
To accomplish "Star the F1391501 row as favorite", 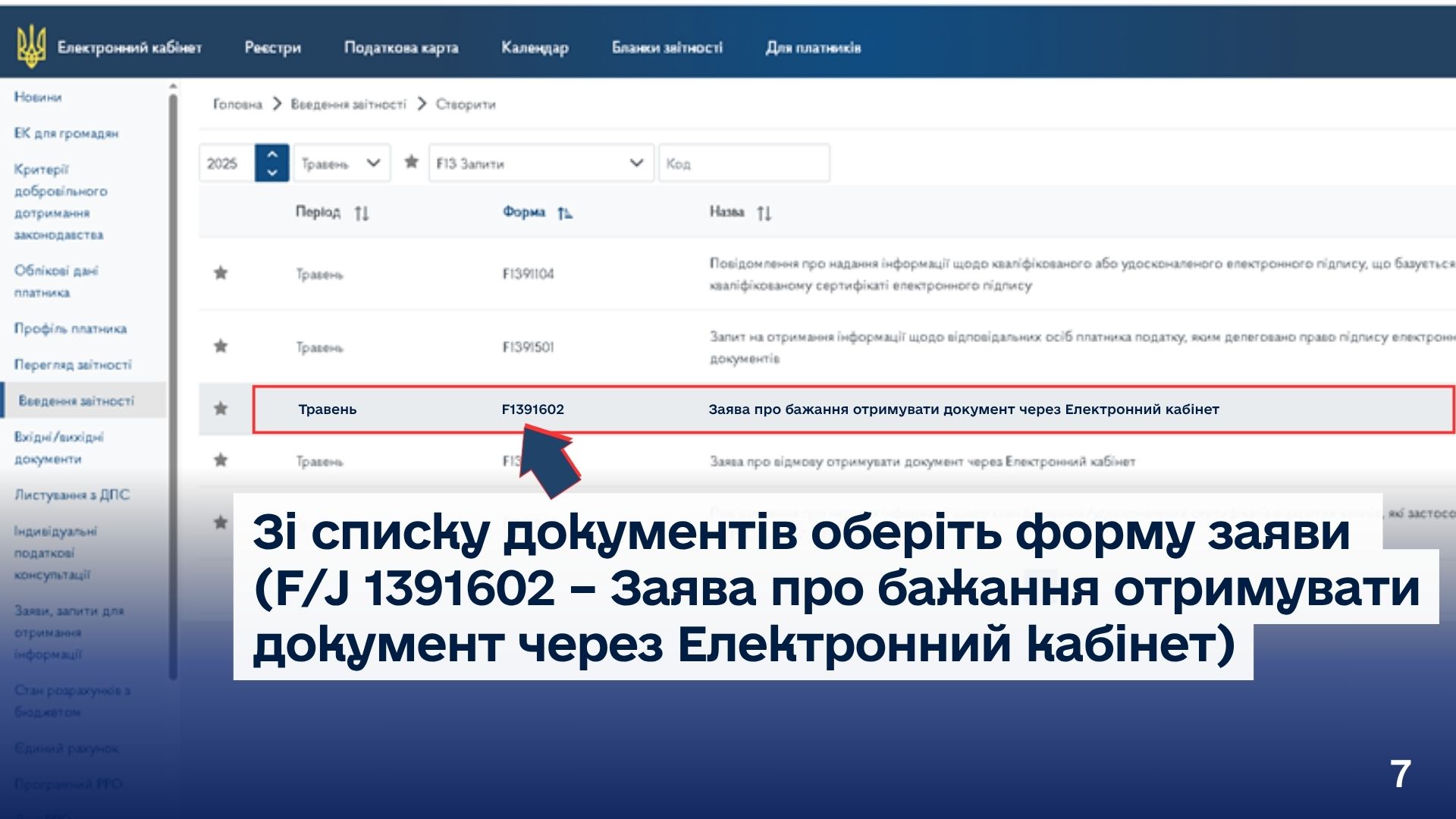I will (221, 347).
